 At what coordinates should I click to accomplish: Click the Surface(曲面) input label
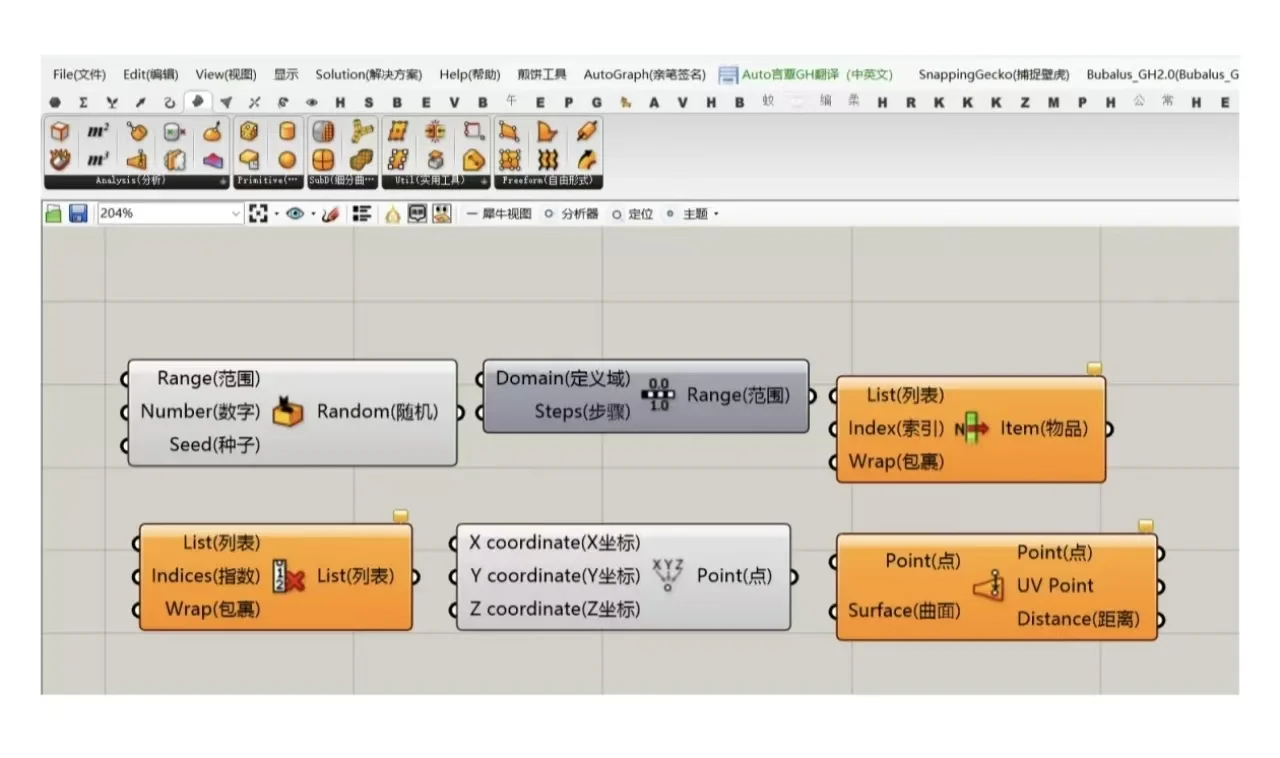tap(904, 610)
